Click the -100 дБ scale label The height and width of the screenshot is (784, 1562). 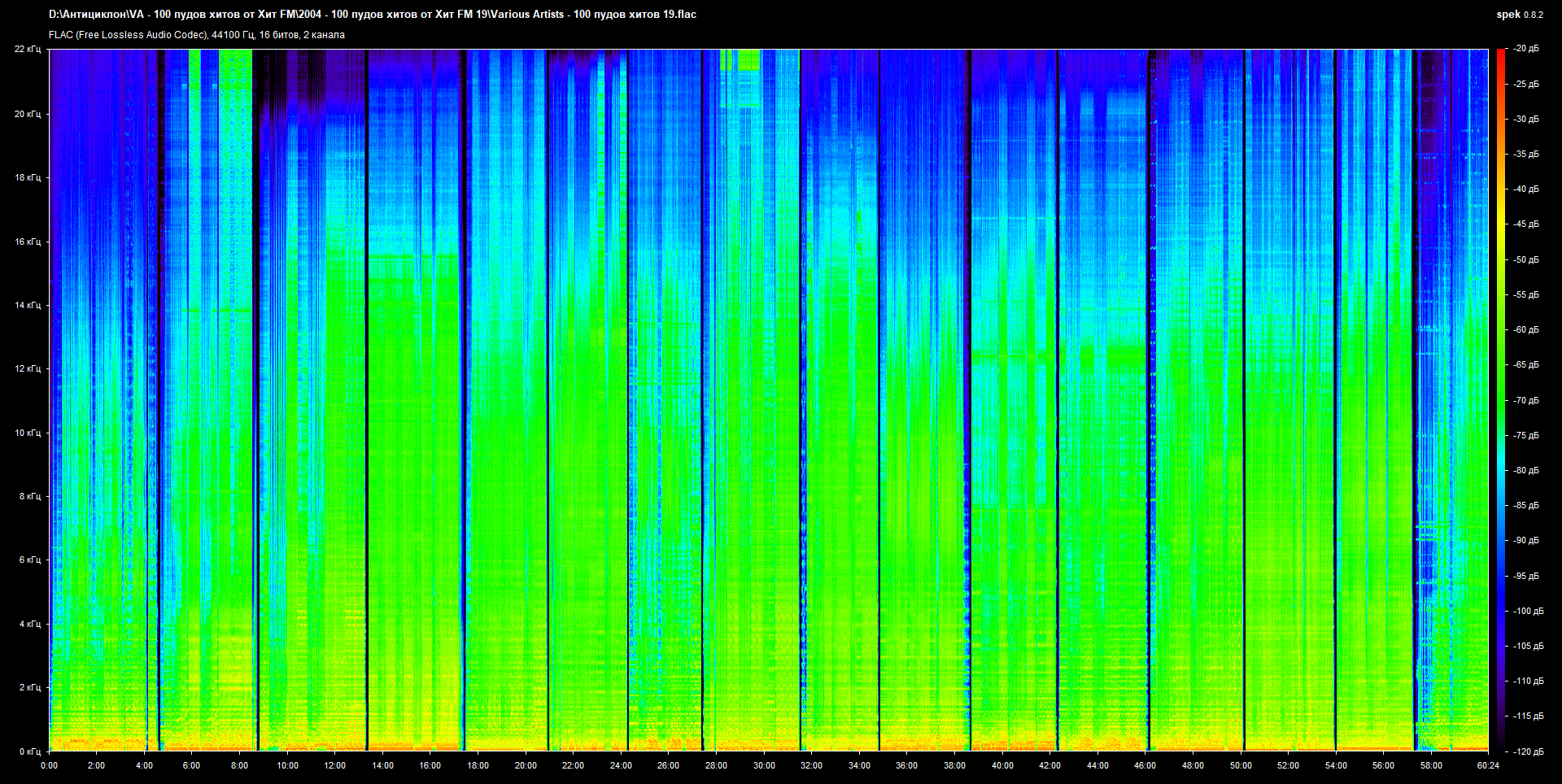(x=1527, y=611)
